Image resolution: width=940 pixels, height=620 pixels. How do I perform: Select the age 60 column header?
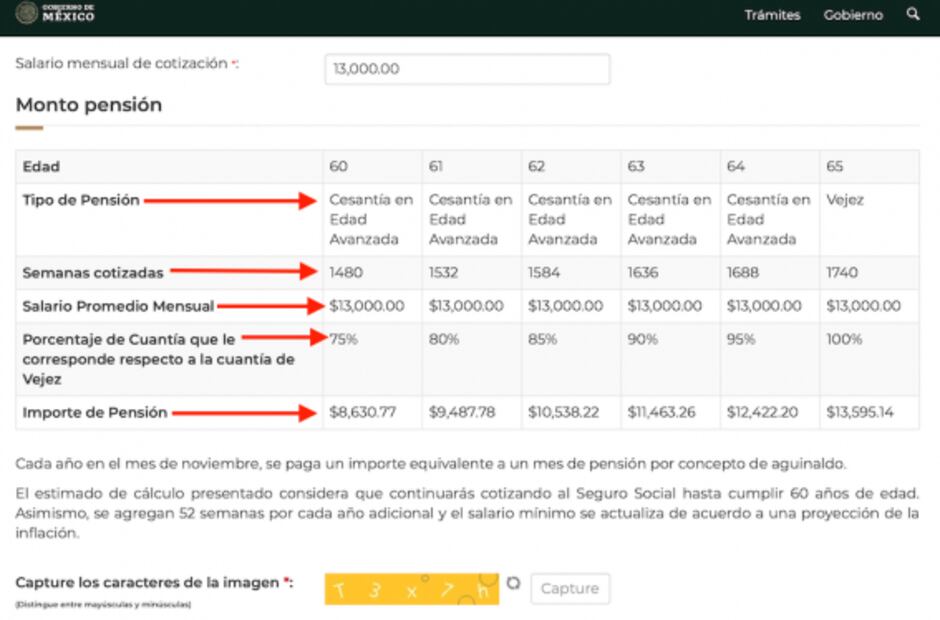pyautogui.click(x=339, y=167)
